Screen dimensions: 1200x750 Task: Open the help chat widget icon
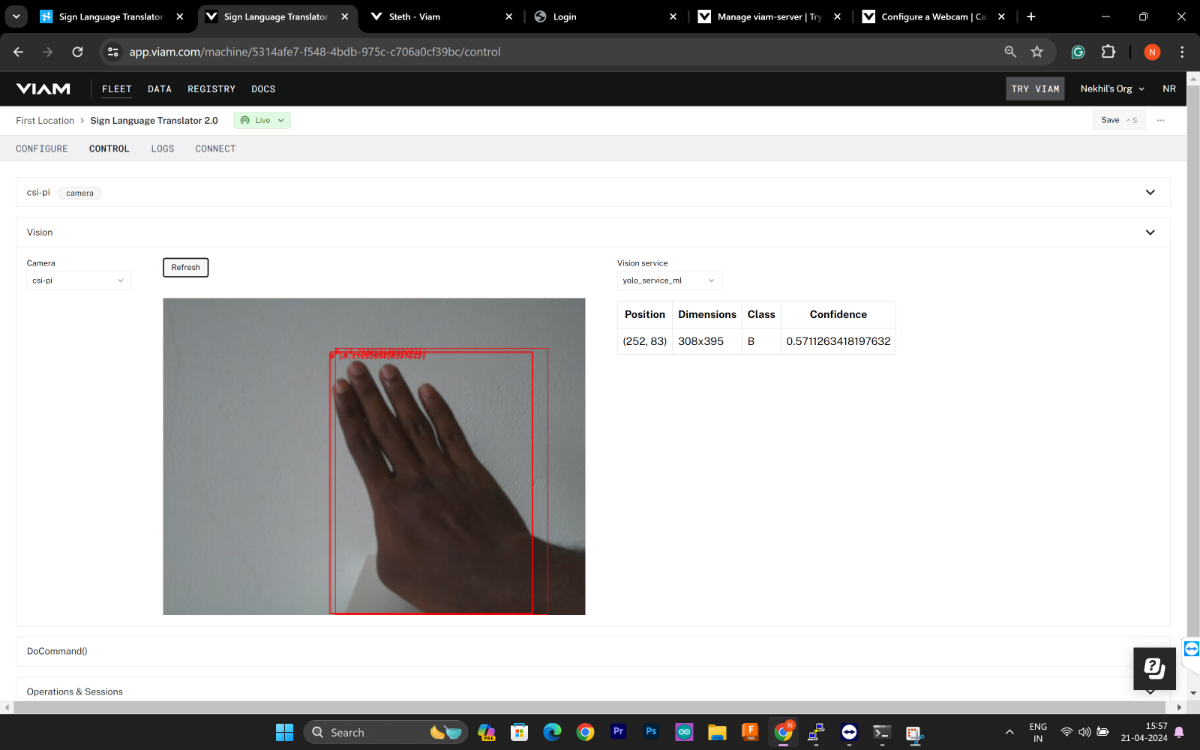coord(1153,668)
